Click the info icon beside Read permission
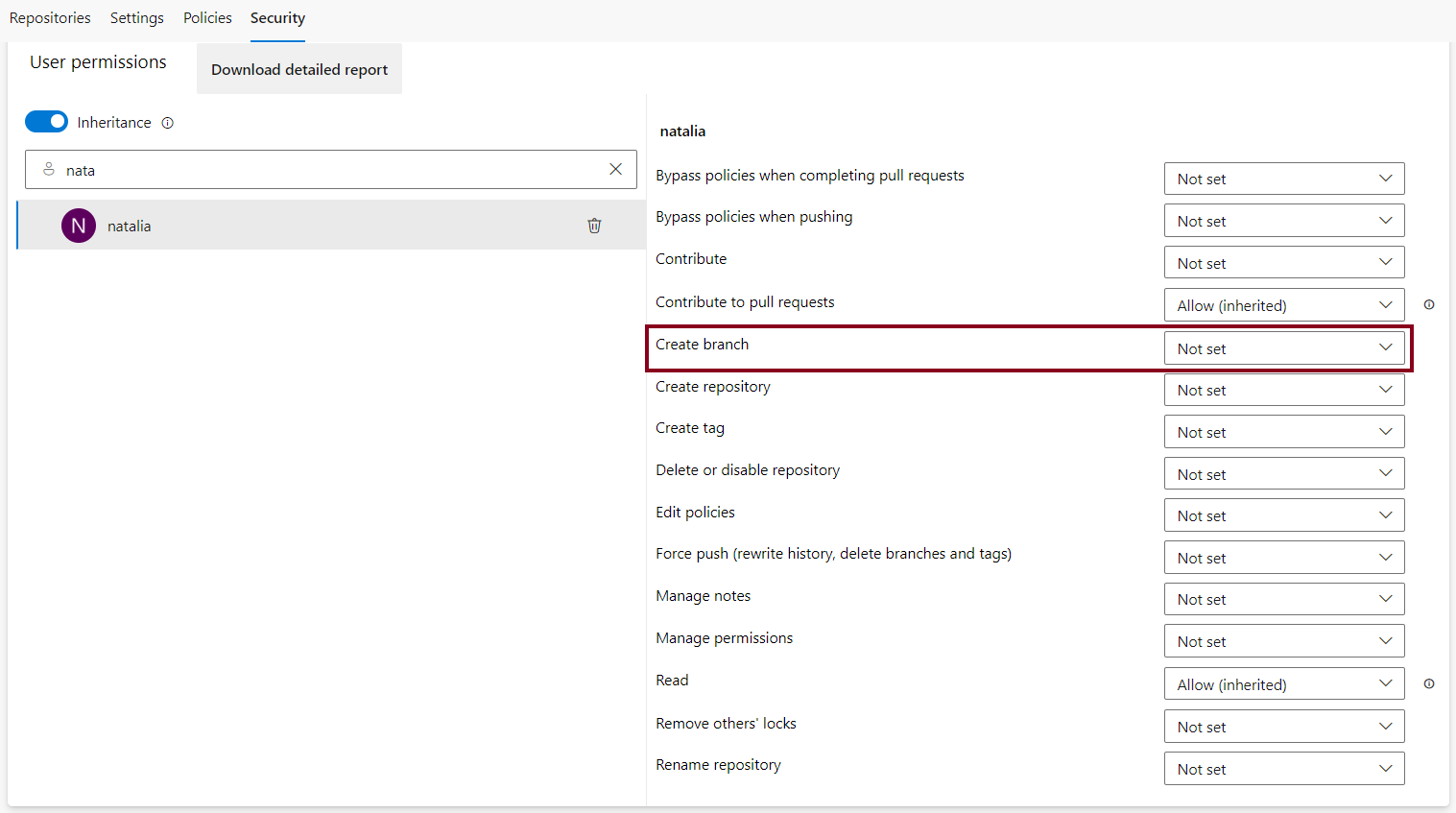 1429,684
